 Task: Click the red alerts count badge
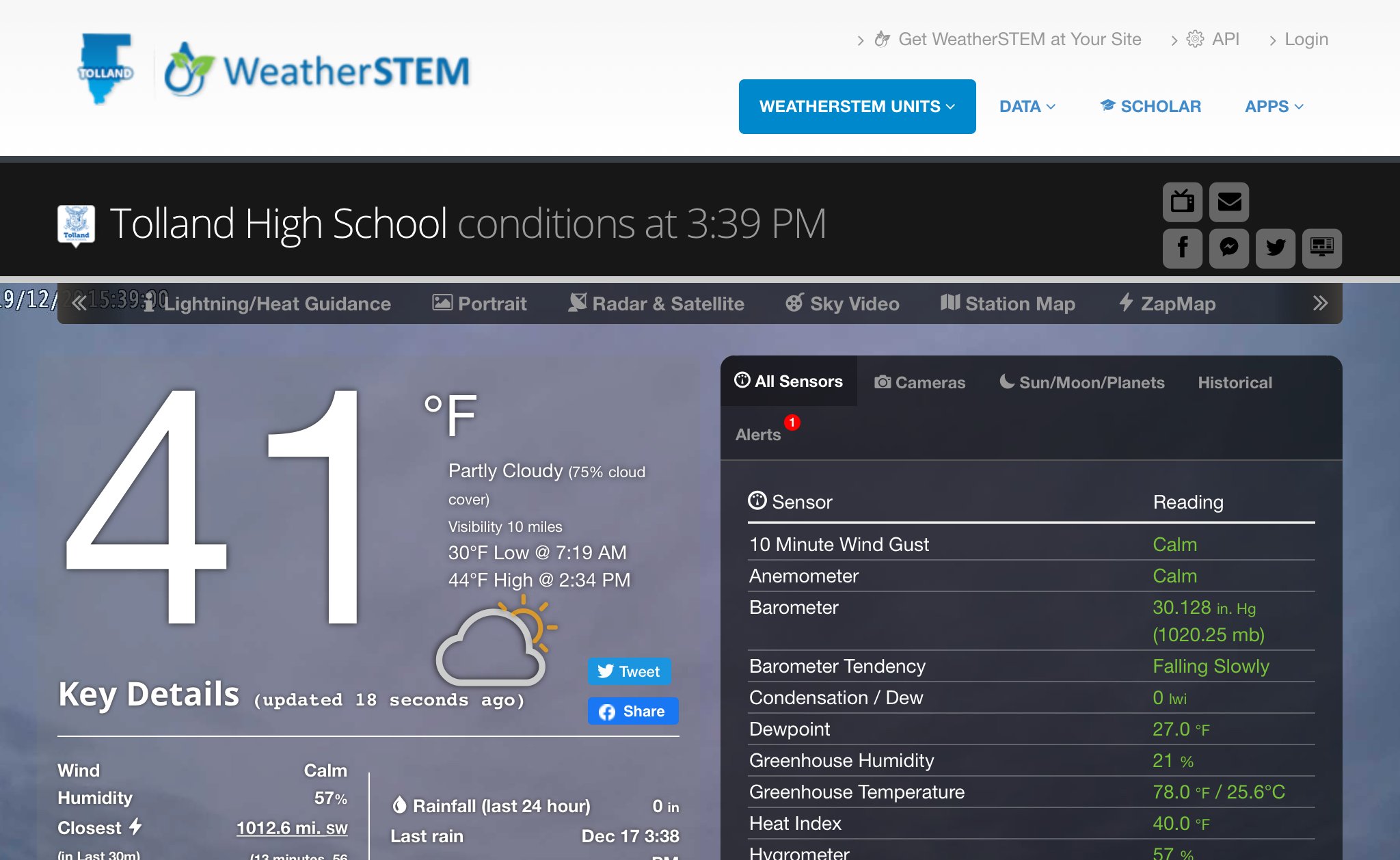pyautogui.click(x=792, y=422)
